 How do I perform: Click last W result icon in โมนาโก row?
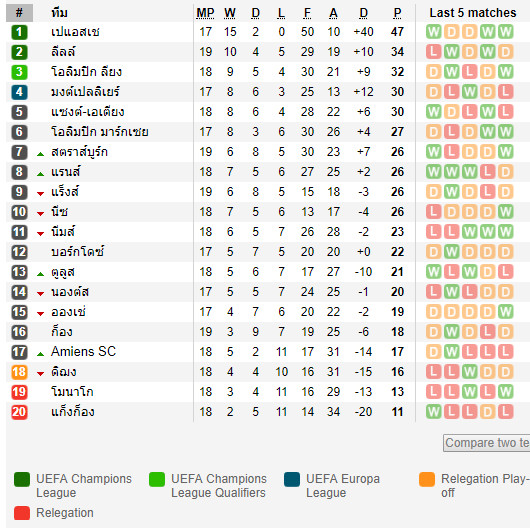tap(505, 392)
